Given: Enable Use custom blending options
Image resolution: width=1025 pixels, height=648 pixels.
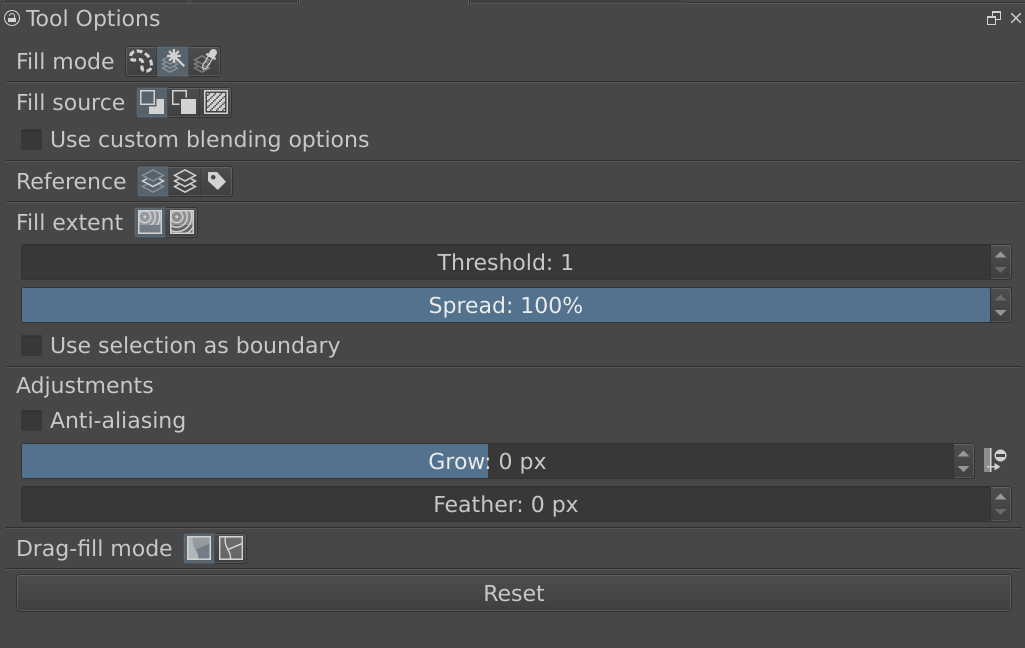Looking at the screenshot, I should (32, 140).
